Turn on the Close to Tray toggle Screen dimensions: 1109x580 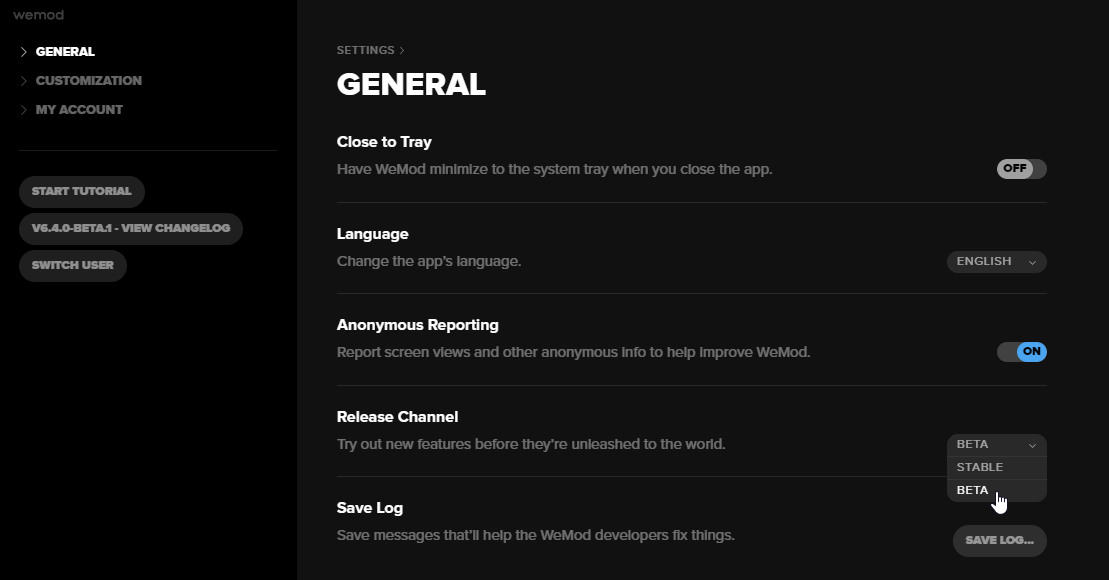point(1021,169)
